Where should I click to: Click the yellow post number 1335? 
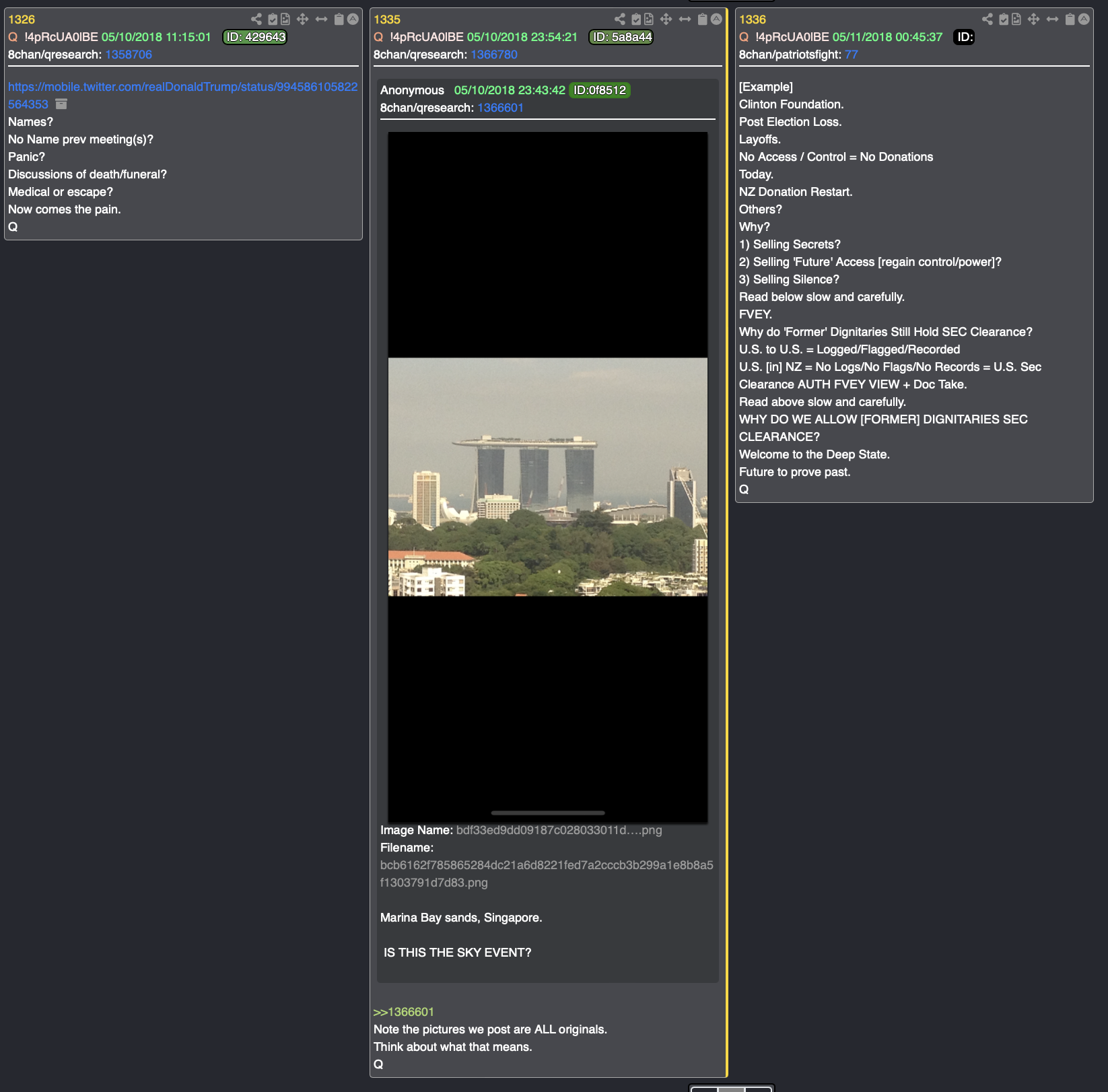(x=387, y=20)
